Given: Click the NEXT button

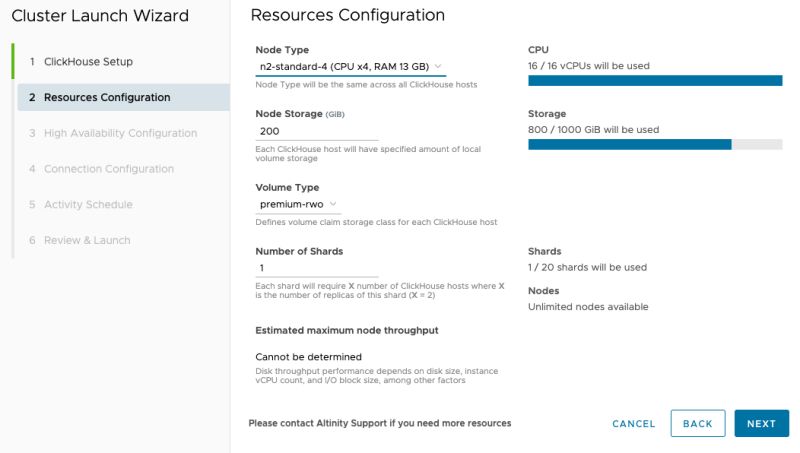Looking at the screenshot, I should coord(761,423).
